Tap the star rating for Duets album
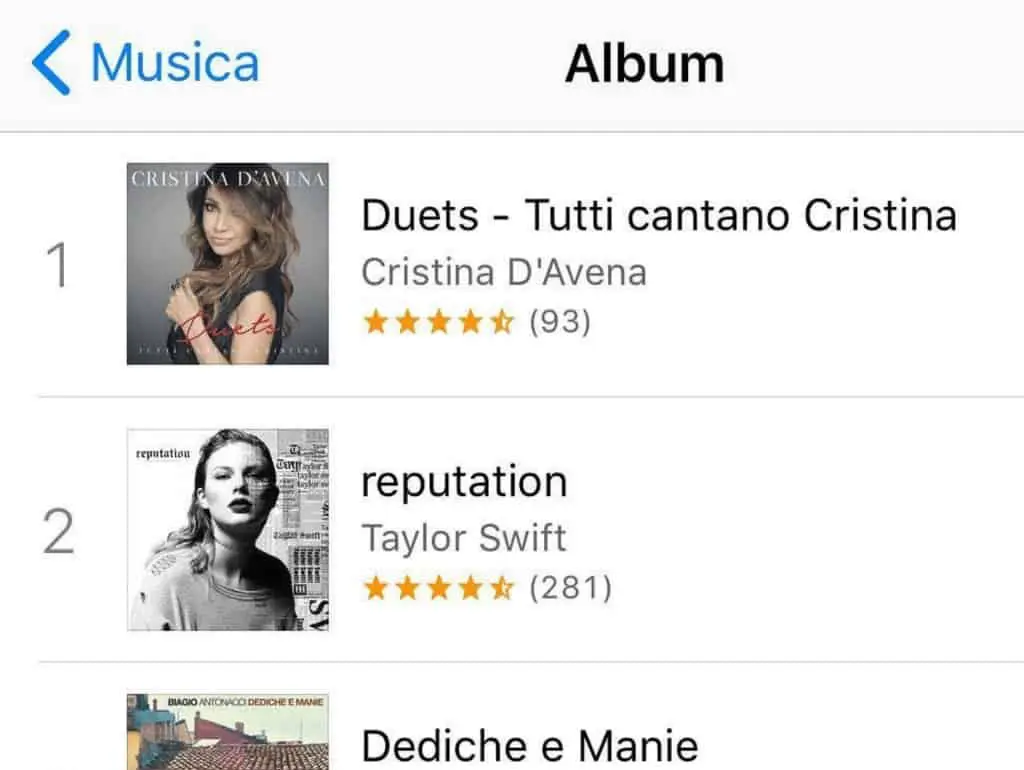The height and width of the screenshot is (770, 1024). [x=439, y=322]
